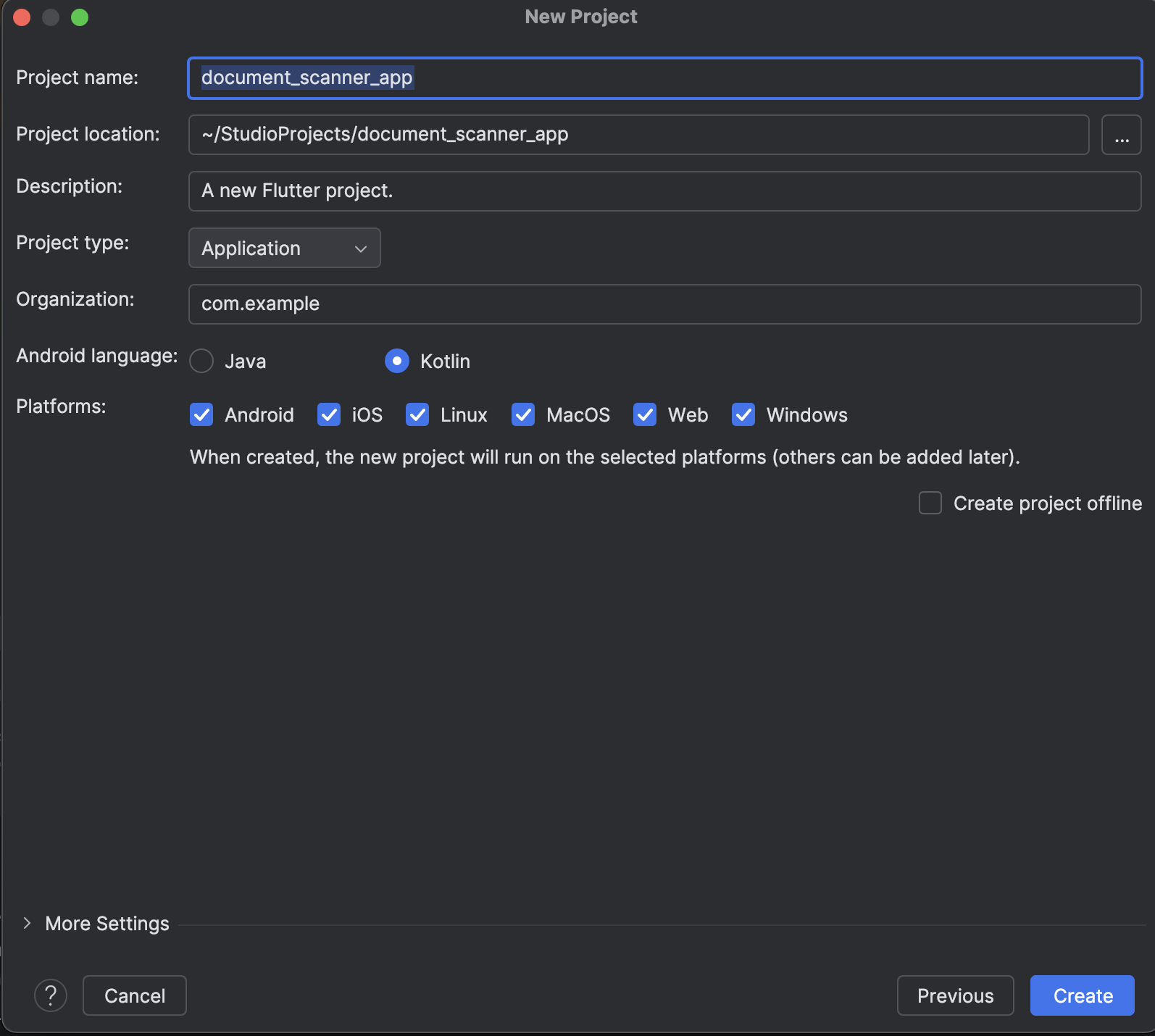Screen dimensions: 1155x1036
Task: Uncheck the Windows platform checkbox
Action: pos(743,414)
